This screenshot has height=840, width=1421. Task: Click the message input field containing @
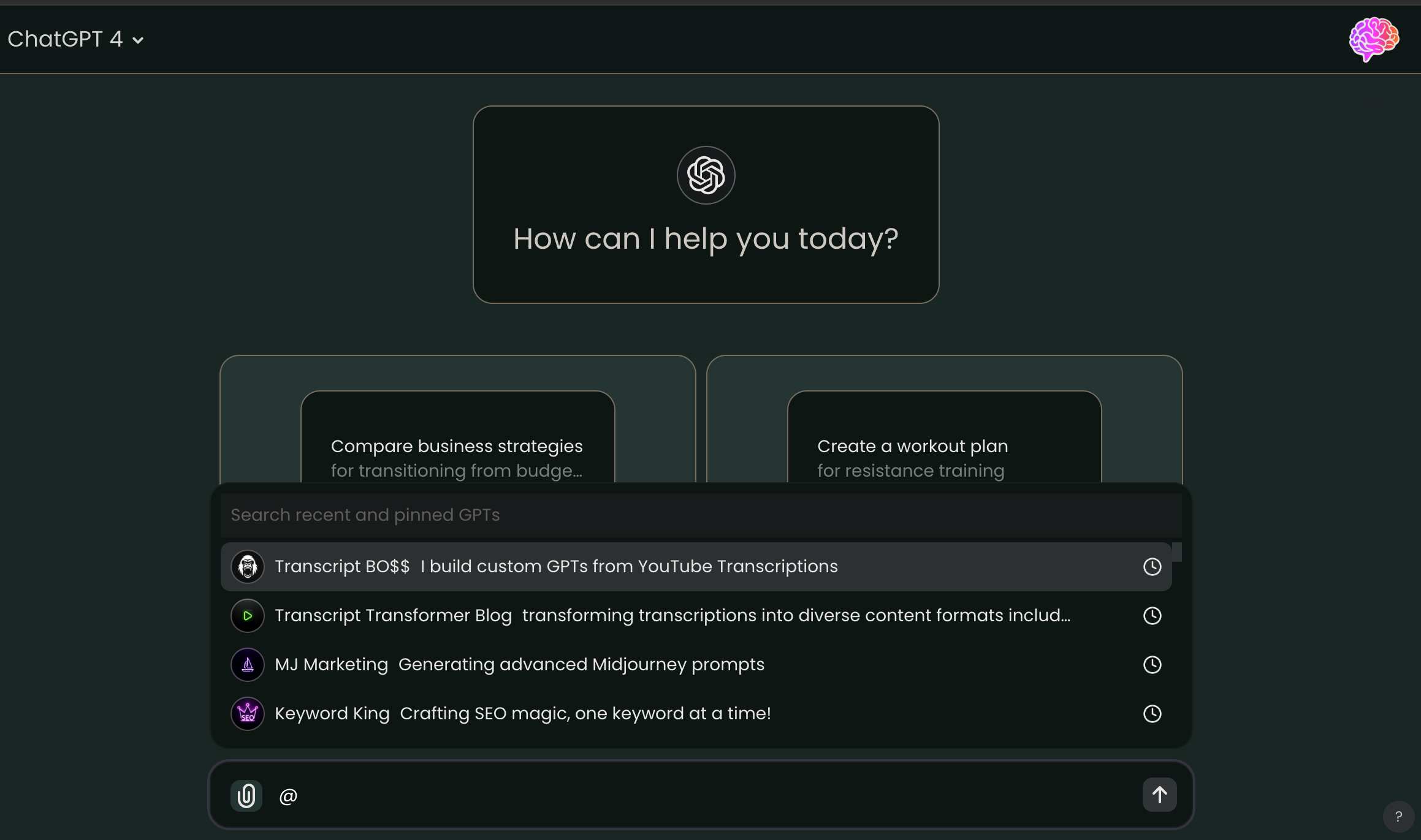point(701,795)
